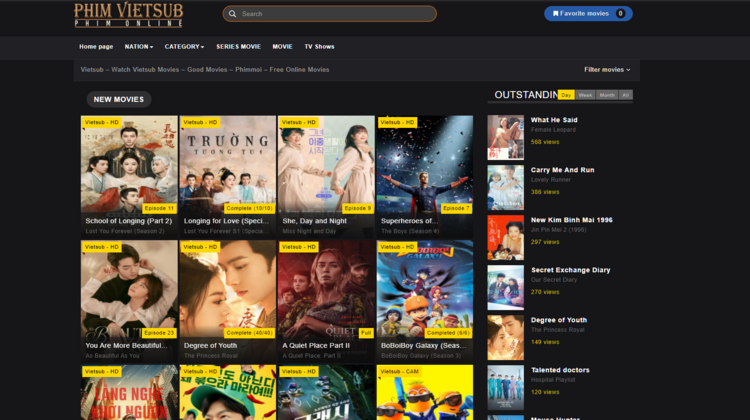Switch outstanding list to Day
Image resolution: width=750 pixels, height=420 pixels.
coord(566,95)
